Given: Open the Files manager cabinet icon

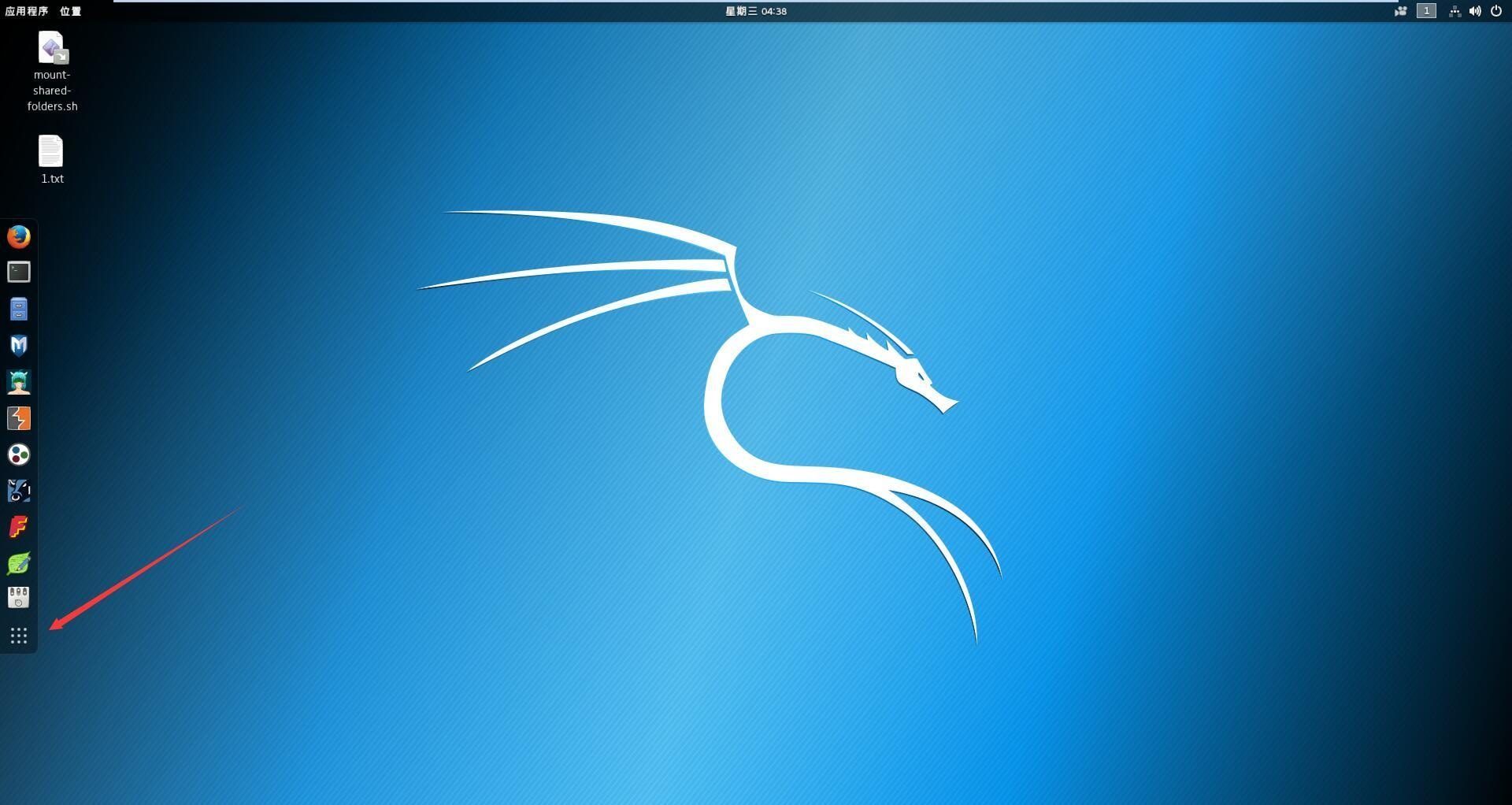Looking at the screenshot, I should coord(19,309).
